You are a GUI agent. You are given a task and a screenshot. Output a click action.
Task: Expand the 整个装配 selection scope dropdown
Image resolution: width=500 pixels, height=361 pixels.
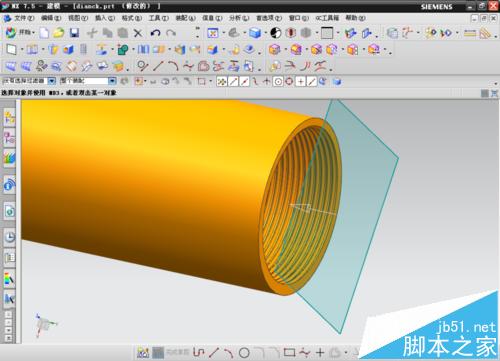pos(112,81)
